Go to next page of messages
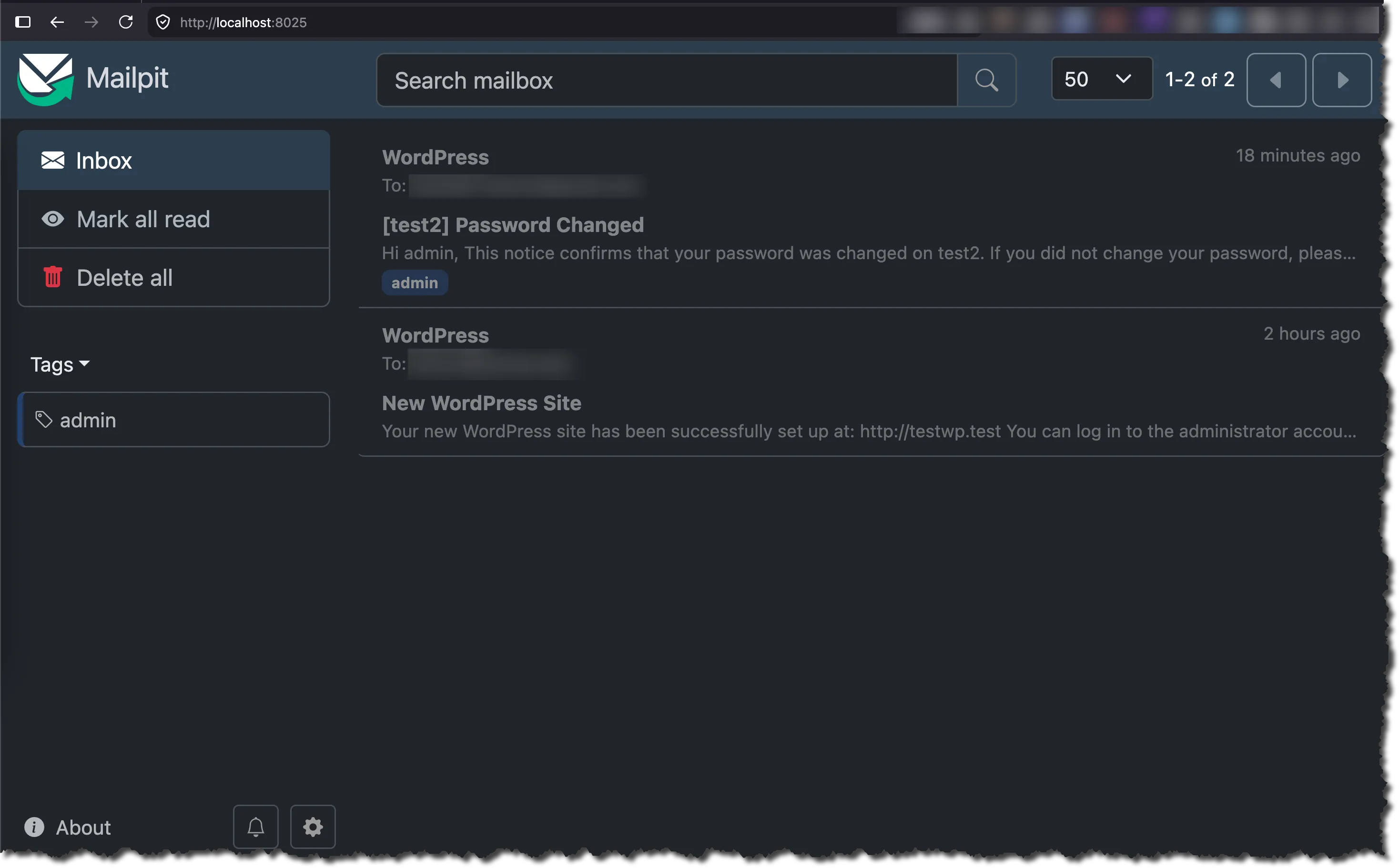The height and width of the screenshot is (868, 1399). [x=1342, y=80]
